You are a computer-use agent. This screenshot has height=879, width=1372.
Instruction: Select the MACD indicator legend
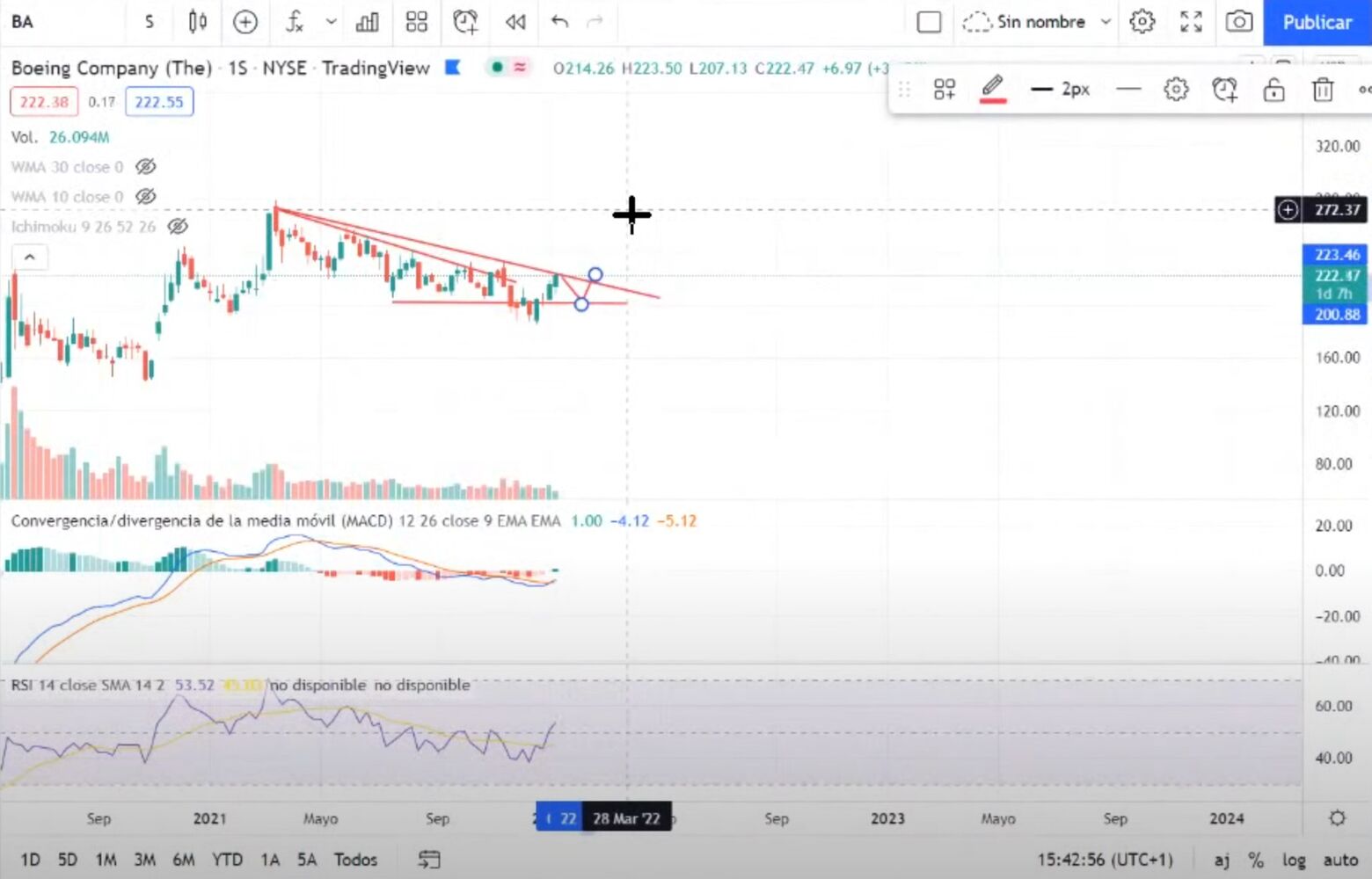286,521
